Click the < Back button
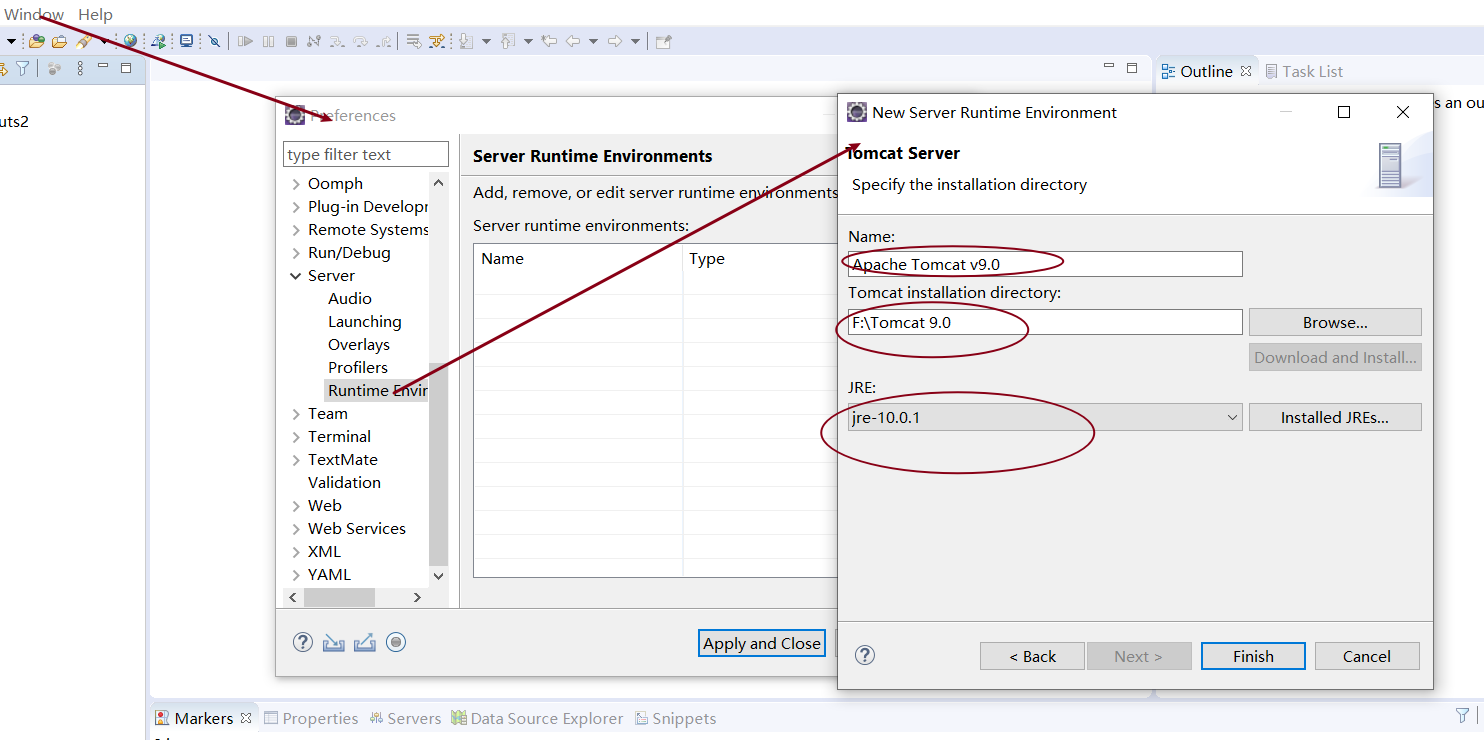 click(1032, 656)
